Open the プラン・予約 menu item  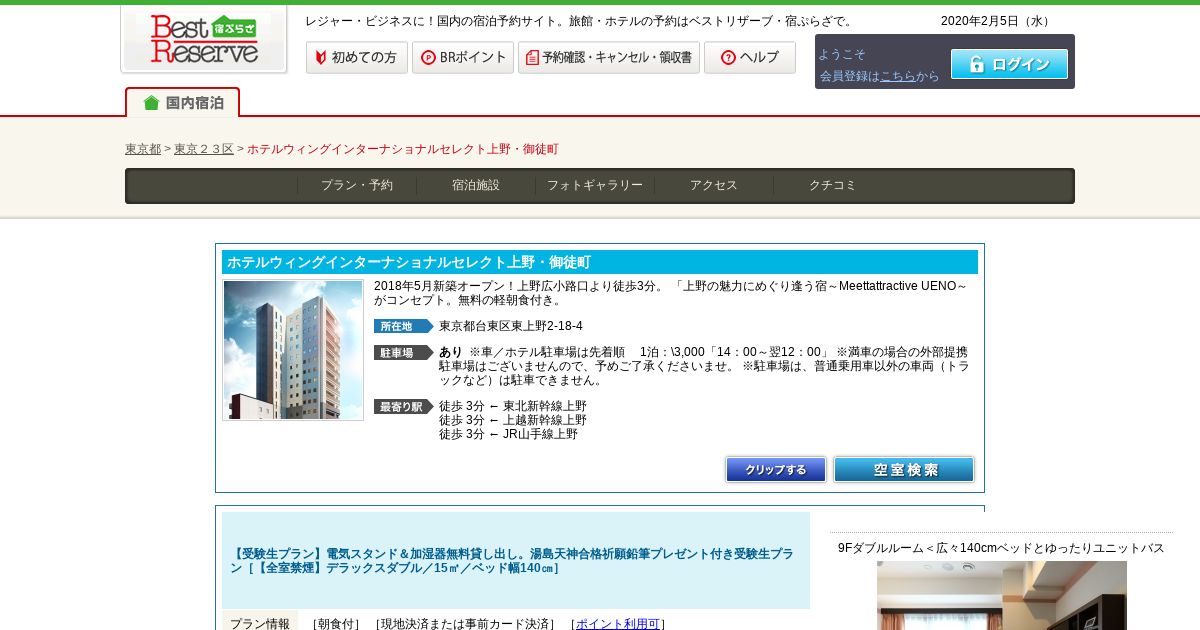pyautogui.click(x=357, y=185)
